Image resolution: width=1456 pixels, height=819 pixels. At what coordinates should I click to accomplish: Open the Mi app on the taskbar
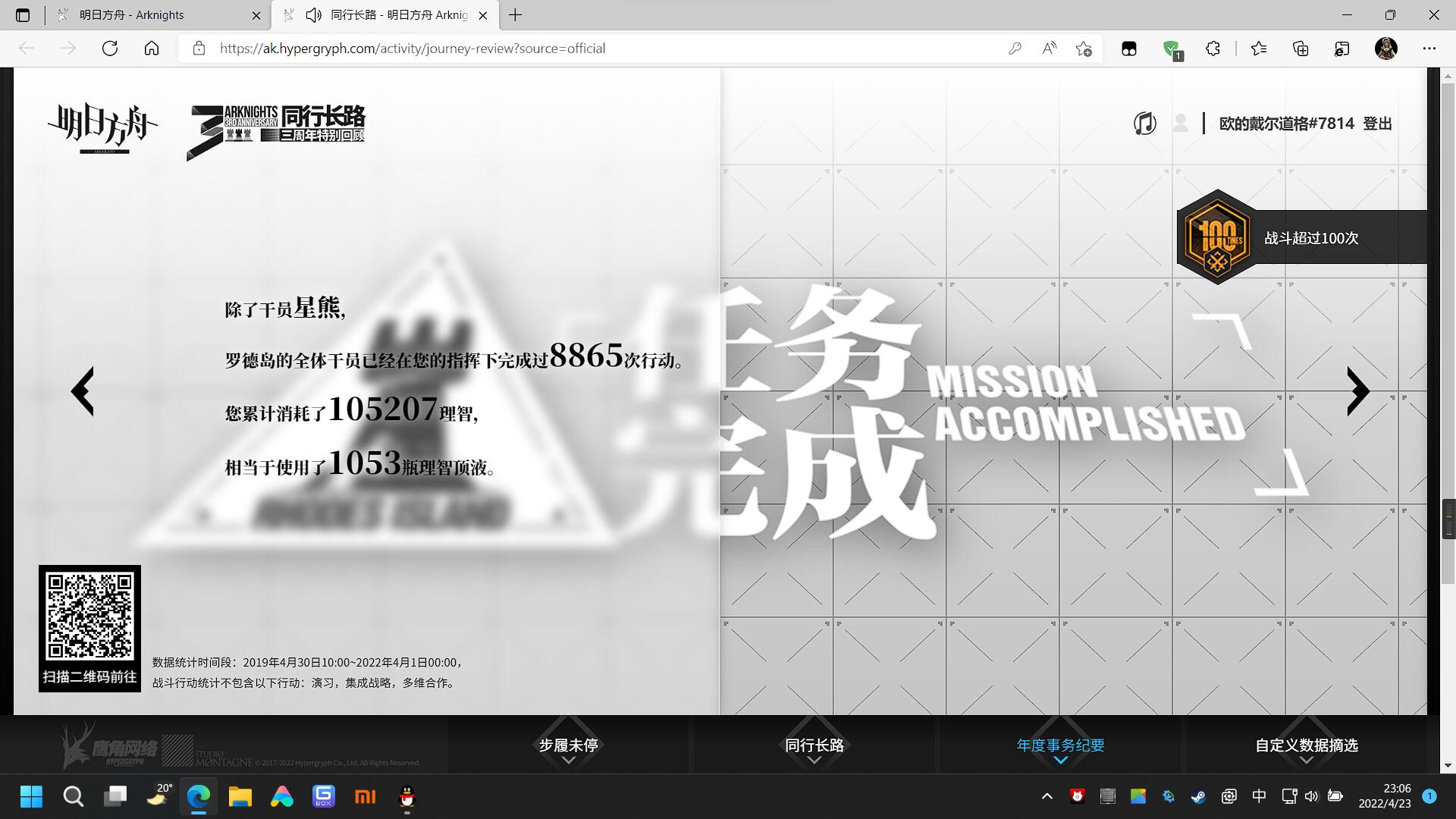pyautogui.click(x=366, y=796)
